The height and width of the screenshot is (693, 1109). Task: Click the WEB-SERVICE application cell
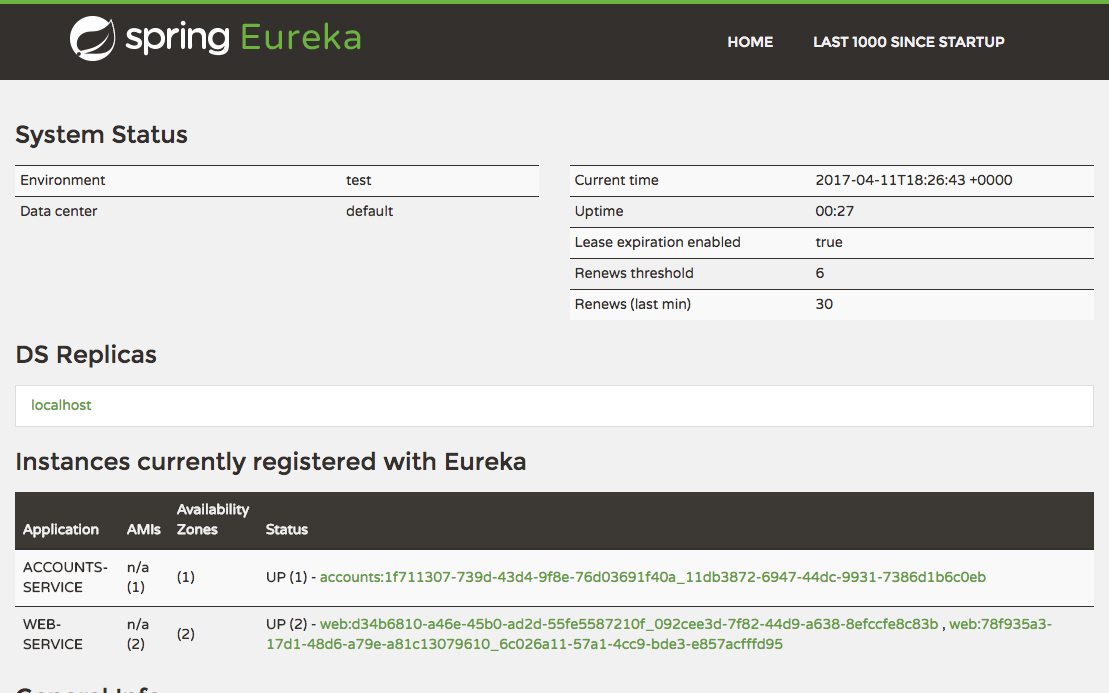(x=52, y=634)
